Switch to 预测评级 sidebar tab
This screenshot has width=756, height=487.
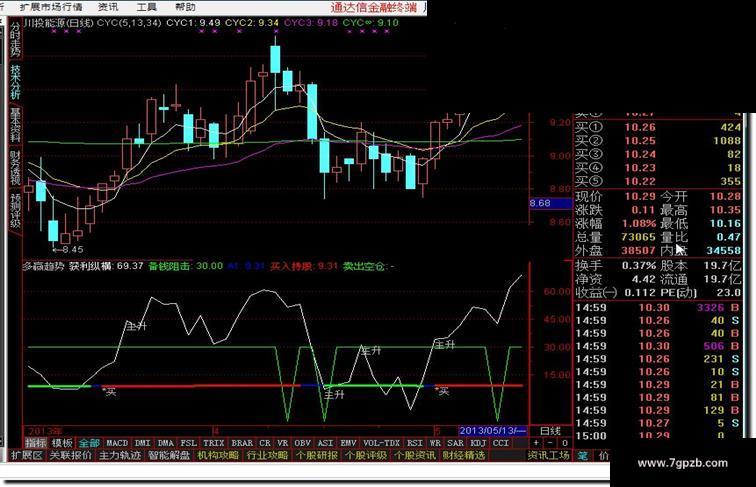pos(15,210)
